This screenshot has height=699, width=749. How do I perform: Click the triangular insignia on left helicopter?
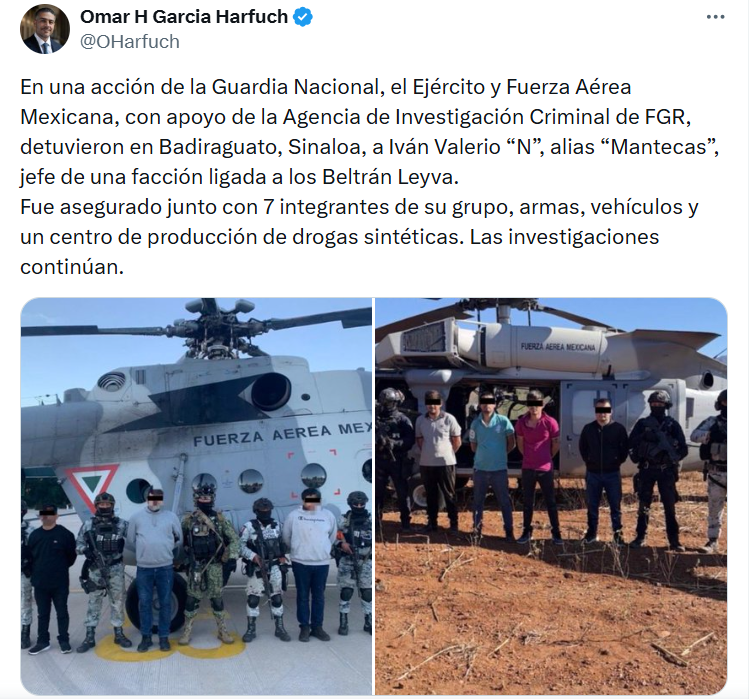[91, 486]
